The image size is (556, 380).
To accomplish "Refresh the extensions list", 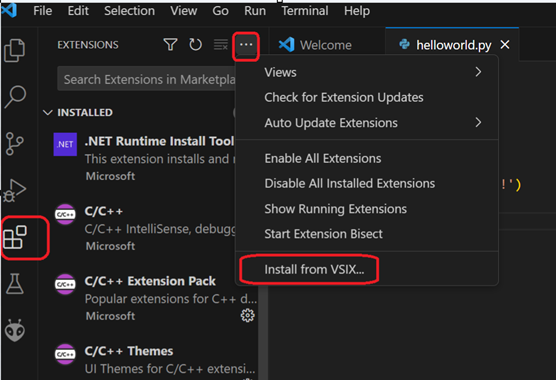I will coord(195,45).
